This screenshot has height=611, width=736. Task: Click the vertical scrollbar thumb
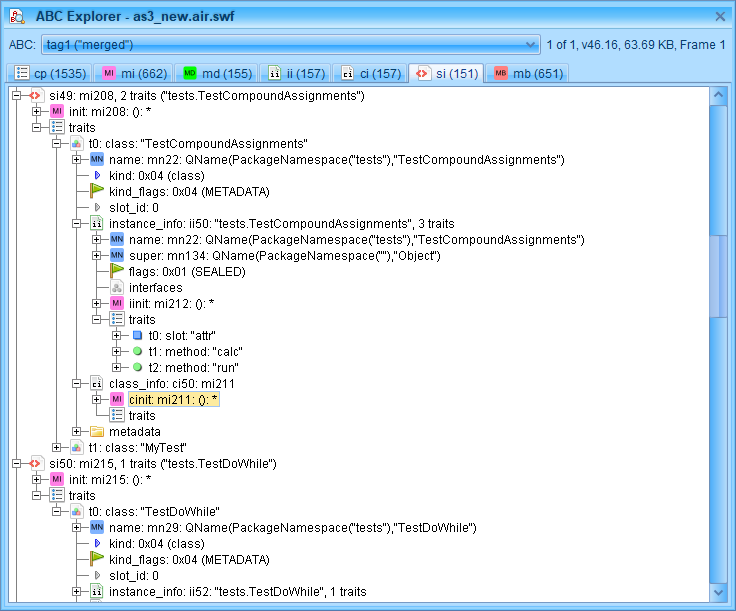coord(718,276)
